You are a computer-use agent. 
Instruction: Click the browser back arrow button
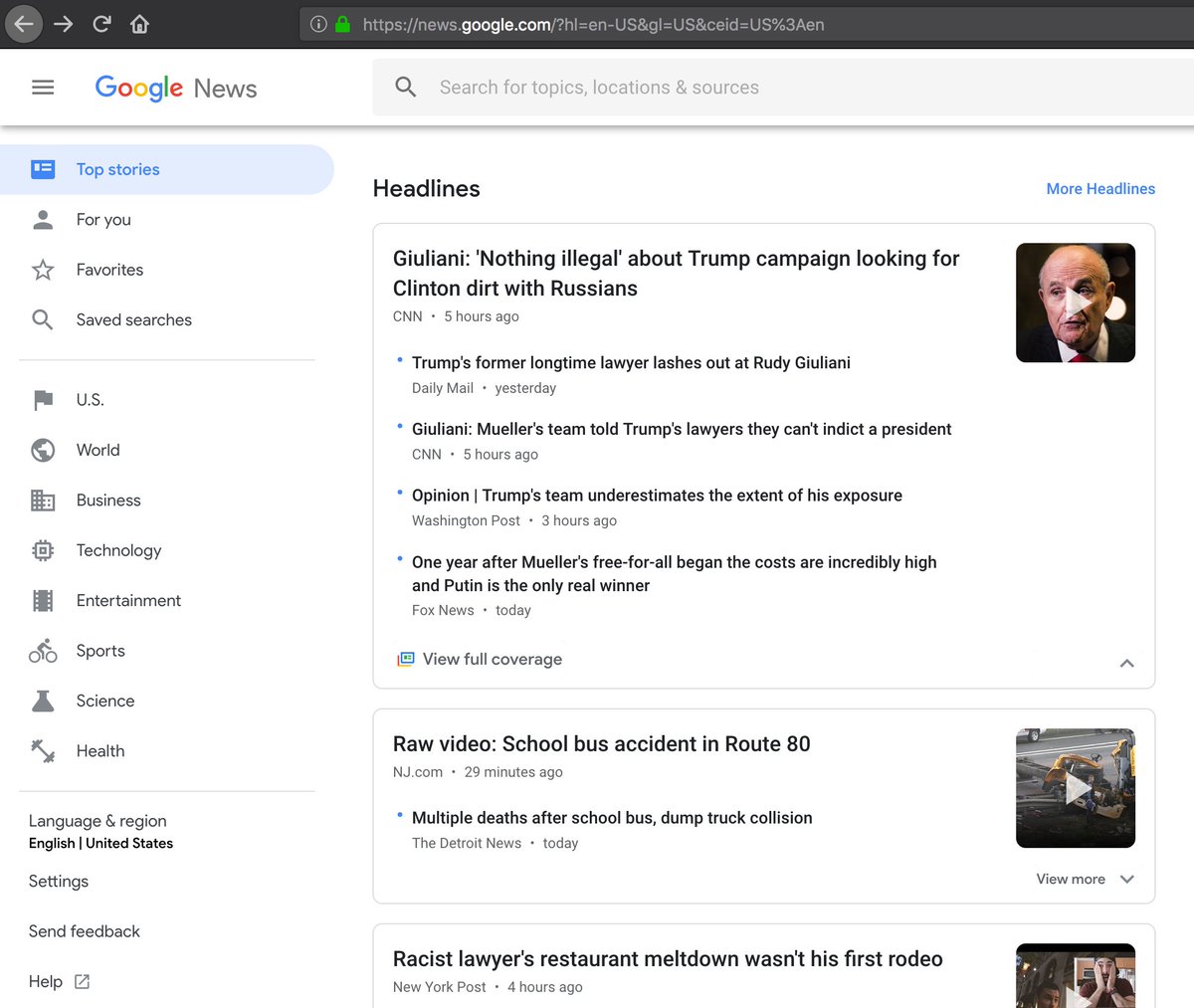pos(24,24)
